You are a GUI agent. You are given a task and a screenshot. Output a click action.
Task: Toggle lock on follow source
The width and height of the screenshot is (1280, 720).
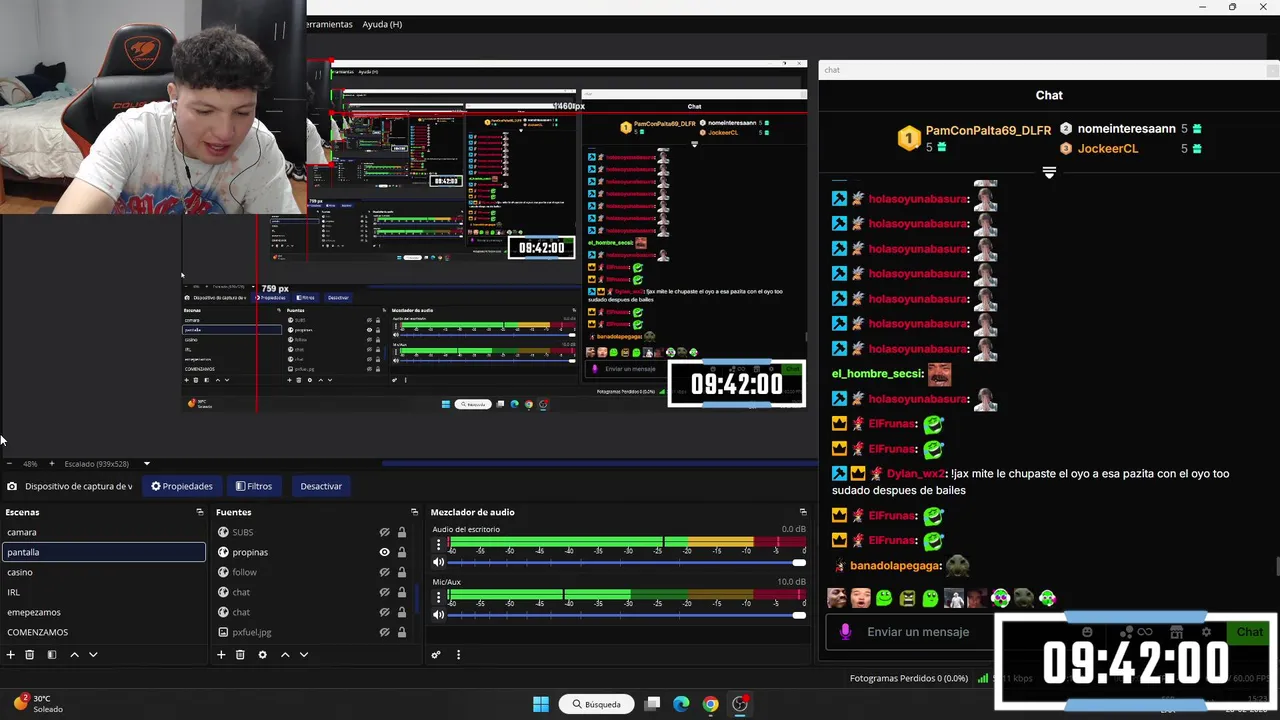pyautogui.click(x=402, y=572)
